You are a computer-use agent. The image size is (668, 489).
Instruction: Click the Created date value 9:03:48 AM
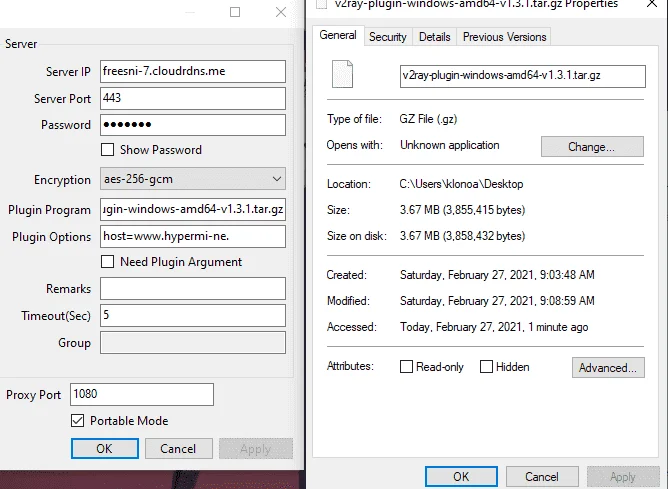[x=497, y=275]
